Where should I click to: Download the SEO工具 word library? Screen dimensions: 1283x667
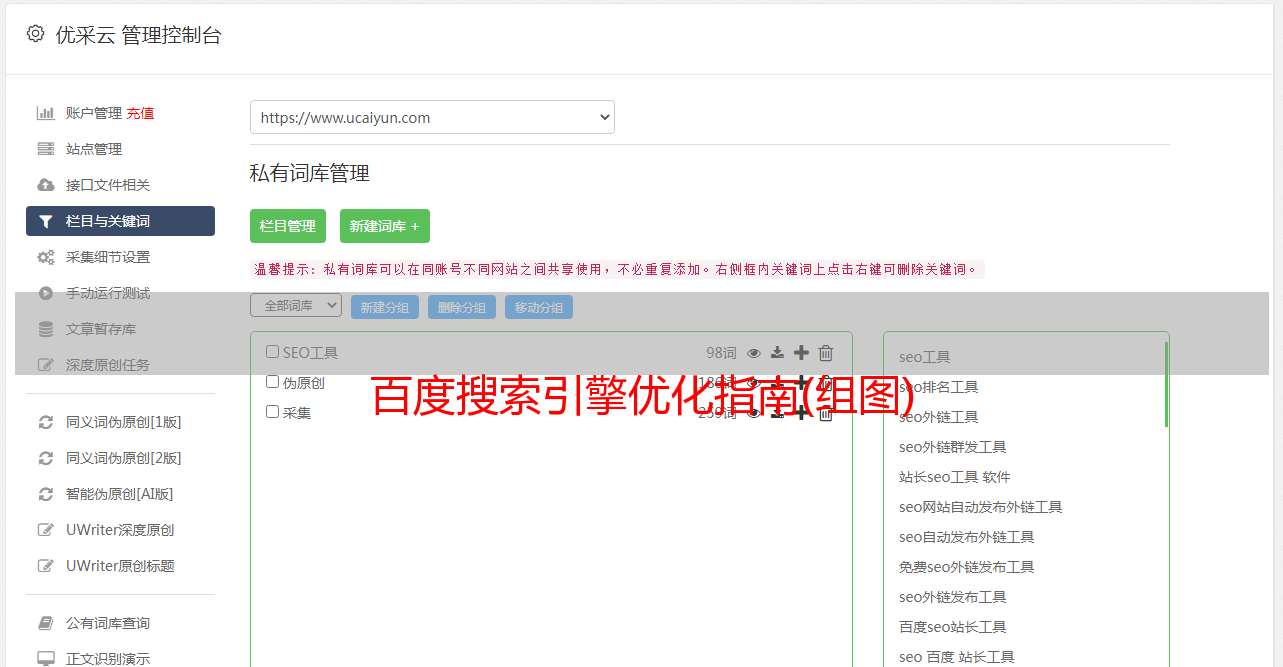pos(777,352)
